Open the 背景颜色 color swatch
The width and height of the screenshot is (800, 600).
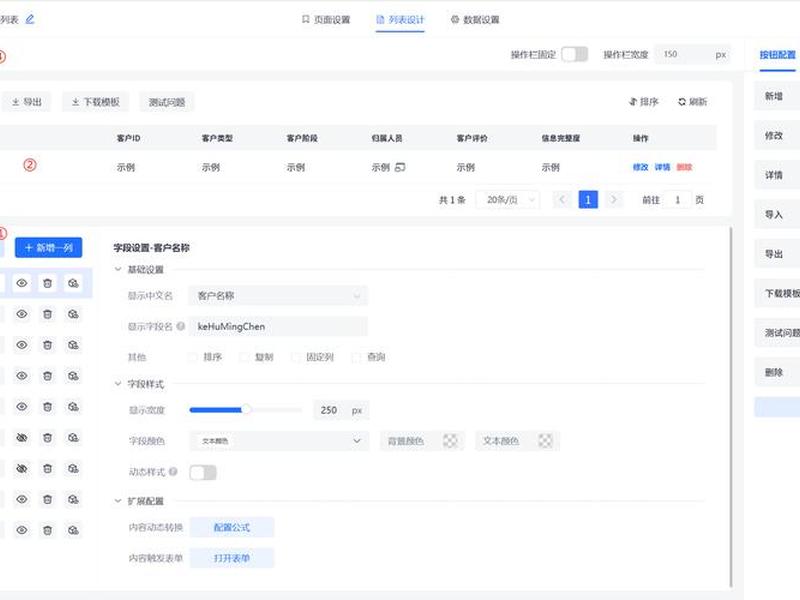point(450,441)
